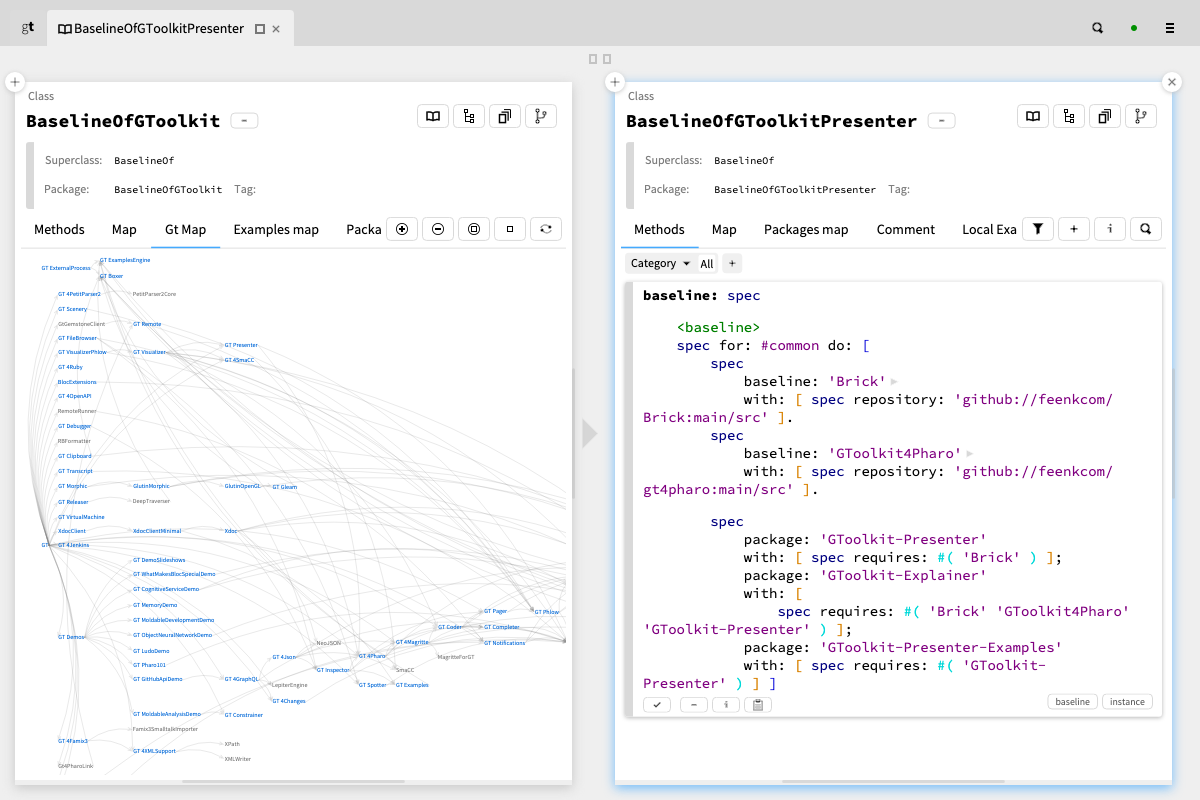Click the stacked-pages icon in BaselineOfGToolkit pane

(504, 116)
